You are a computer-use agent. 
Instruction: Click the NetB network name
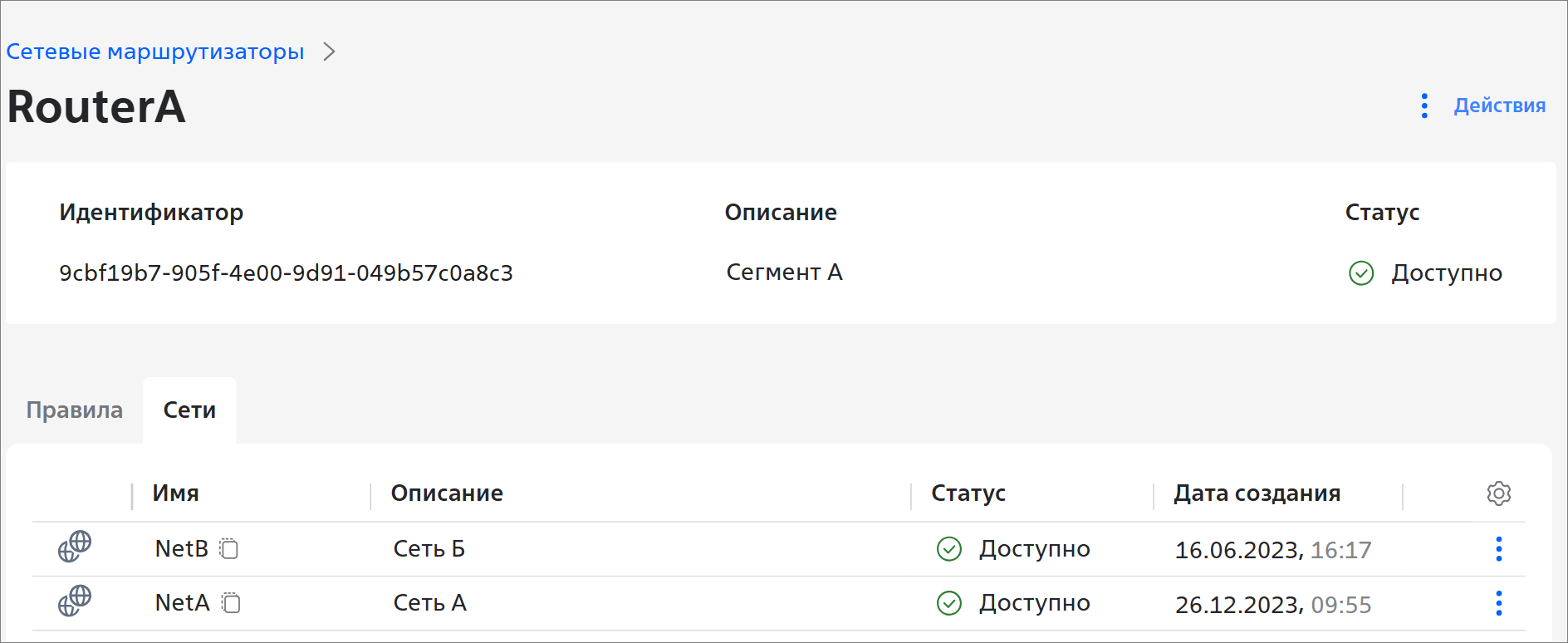182,549
